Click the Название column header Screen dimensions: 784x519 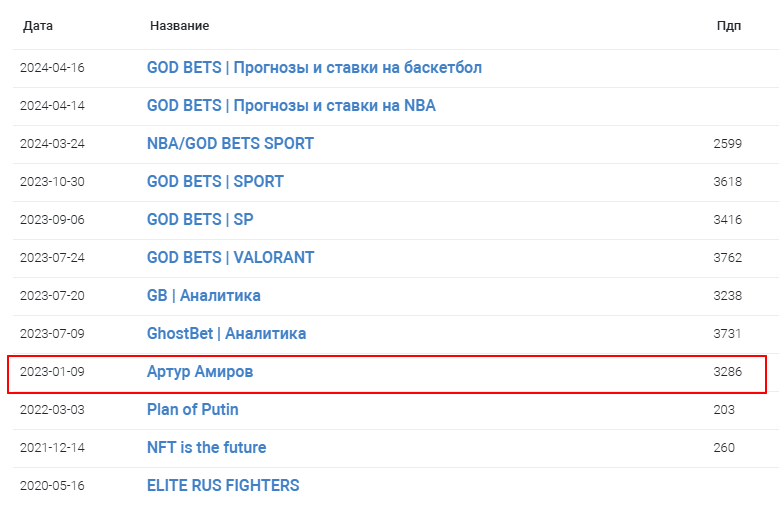tap(180, 26)
